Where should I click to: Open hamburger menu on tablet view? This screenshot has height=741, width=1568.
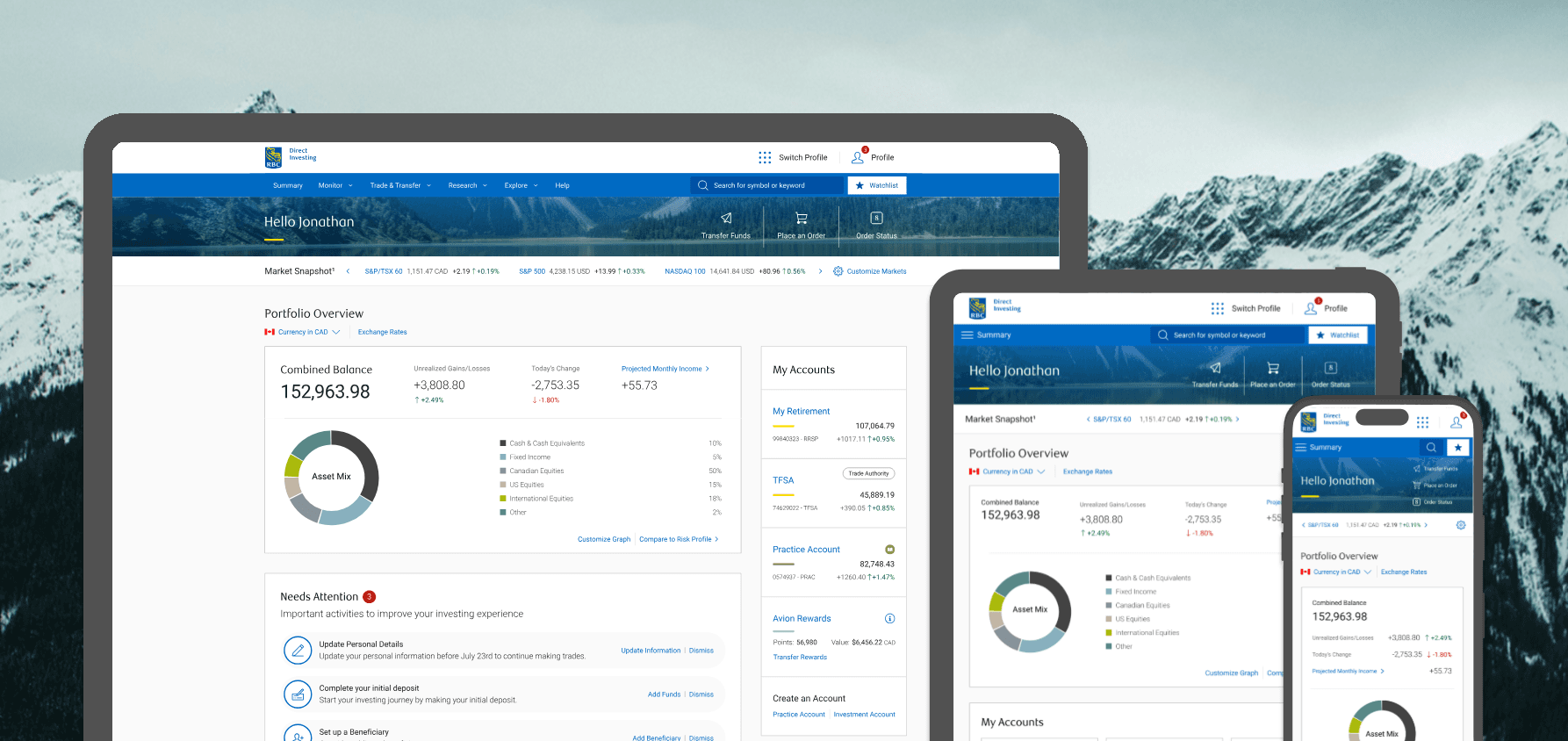coord(967,335)
